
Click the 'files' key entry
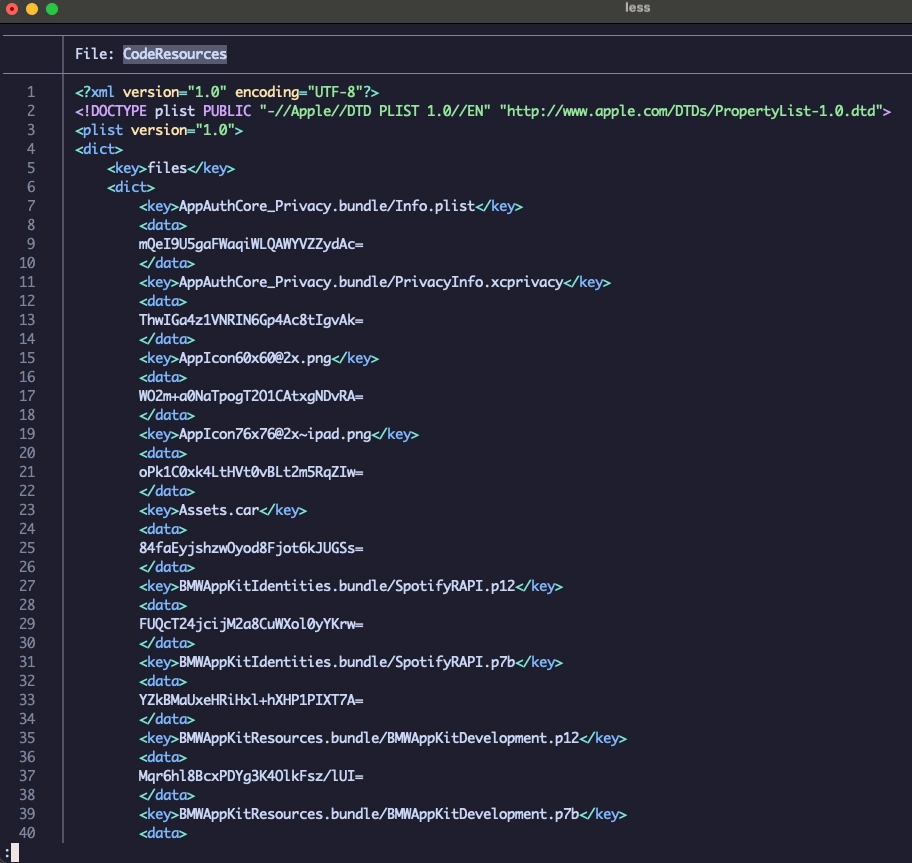(171, 168)
